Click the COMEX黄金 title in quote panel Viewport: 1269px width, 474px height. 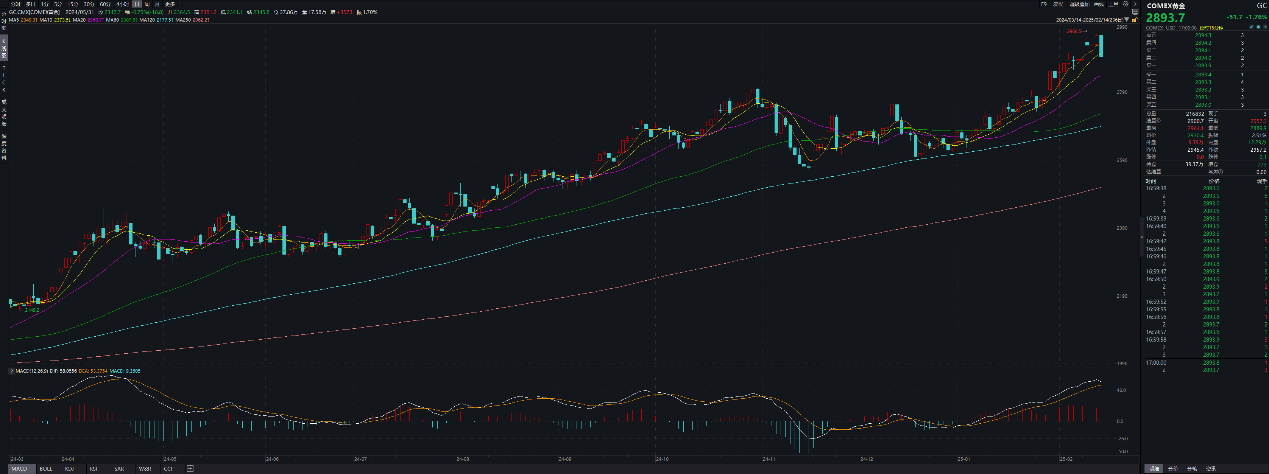1166,6
